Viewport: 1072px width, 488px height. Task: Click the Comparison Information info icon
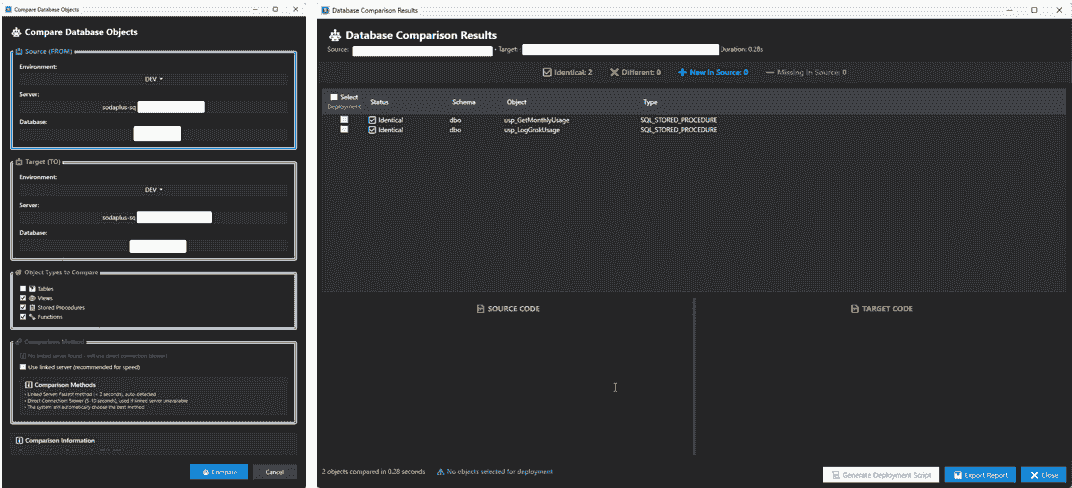tap(19, 440)
